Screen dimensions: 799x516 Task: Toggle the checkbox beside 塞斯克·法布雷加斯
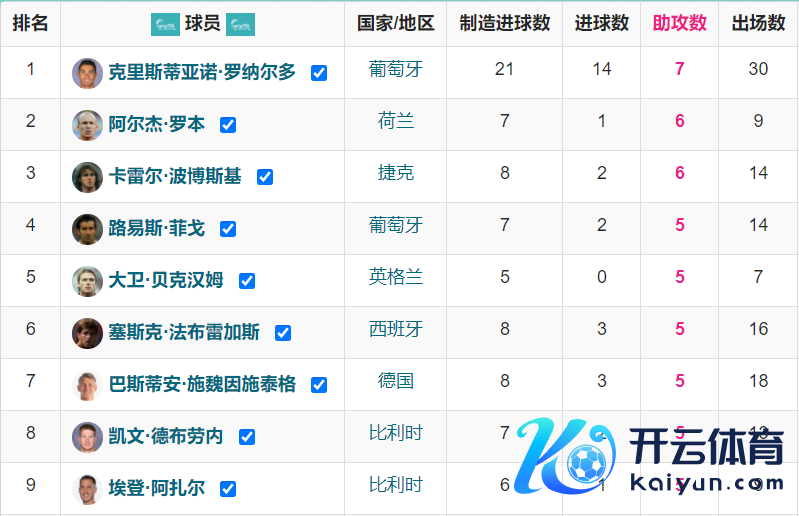pos(283,333)
